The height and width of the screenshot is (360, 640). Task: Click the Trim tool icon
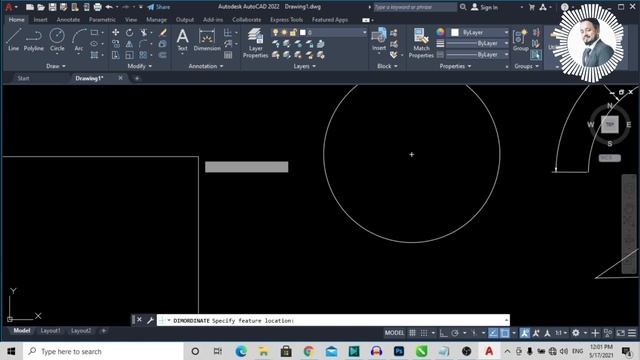(x=144, y=32)
